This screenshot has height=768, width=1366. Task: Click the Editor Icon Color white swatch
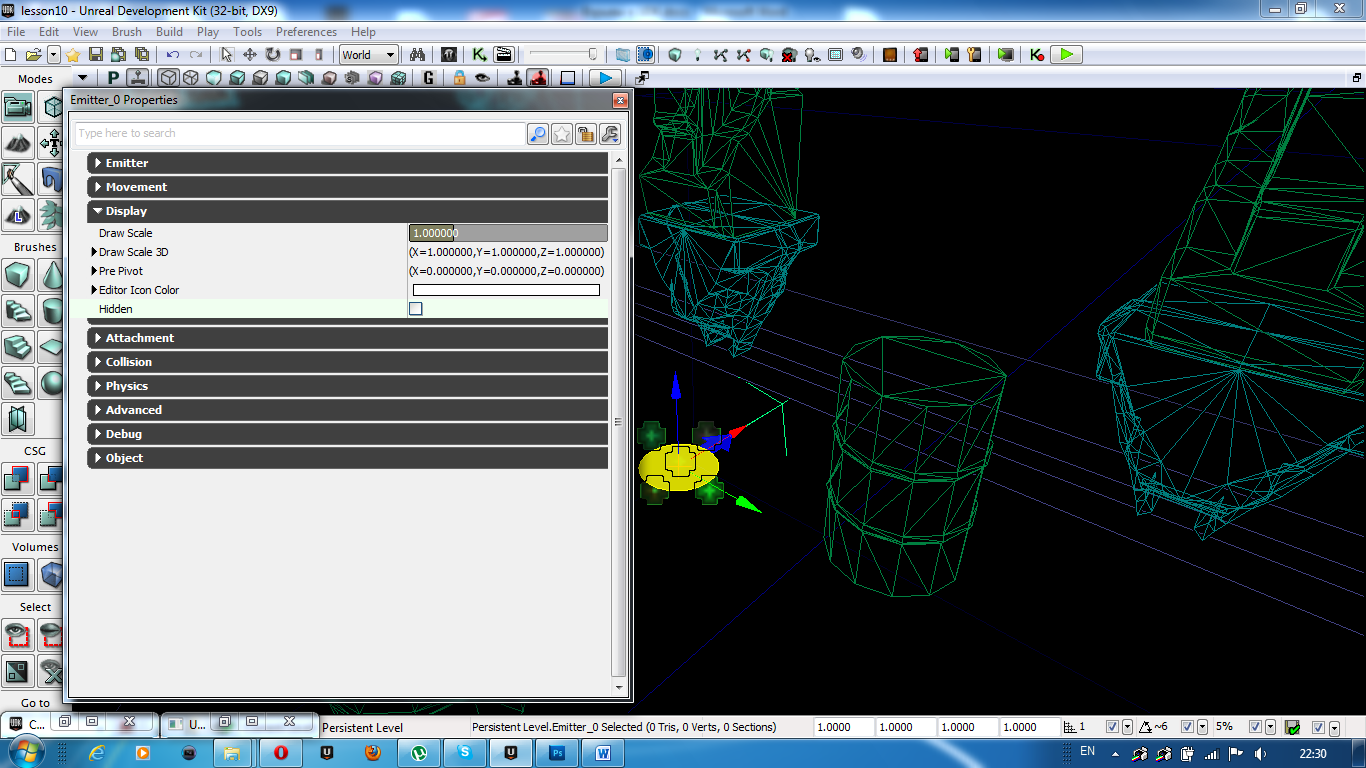(506, 290)
